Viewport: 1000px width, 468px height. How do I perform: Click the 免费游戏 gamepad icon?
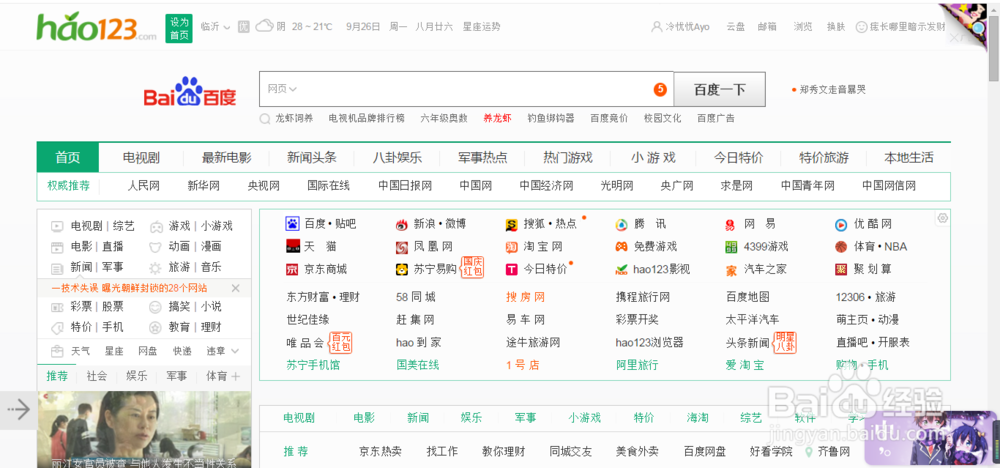click(621, 246)
